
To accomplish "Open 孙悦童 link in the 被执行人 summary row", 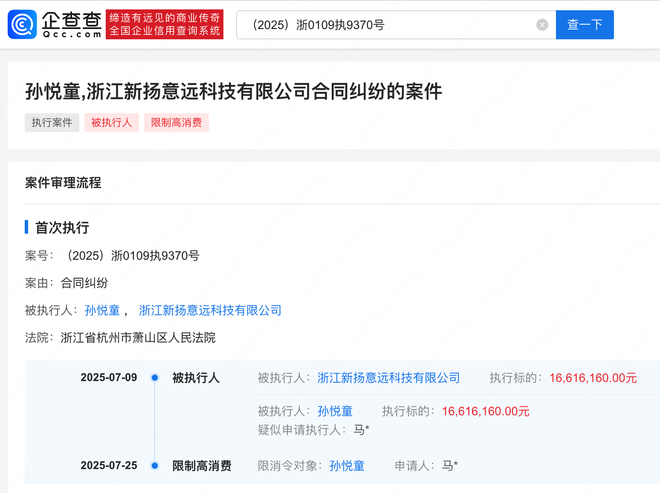I will [102, 311].
